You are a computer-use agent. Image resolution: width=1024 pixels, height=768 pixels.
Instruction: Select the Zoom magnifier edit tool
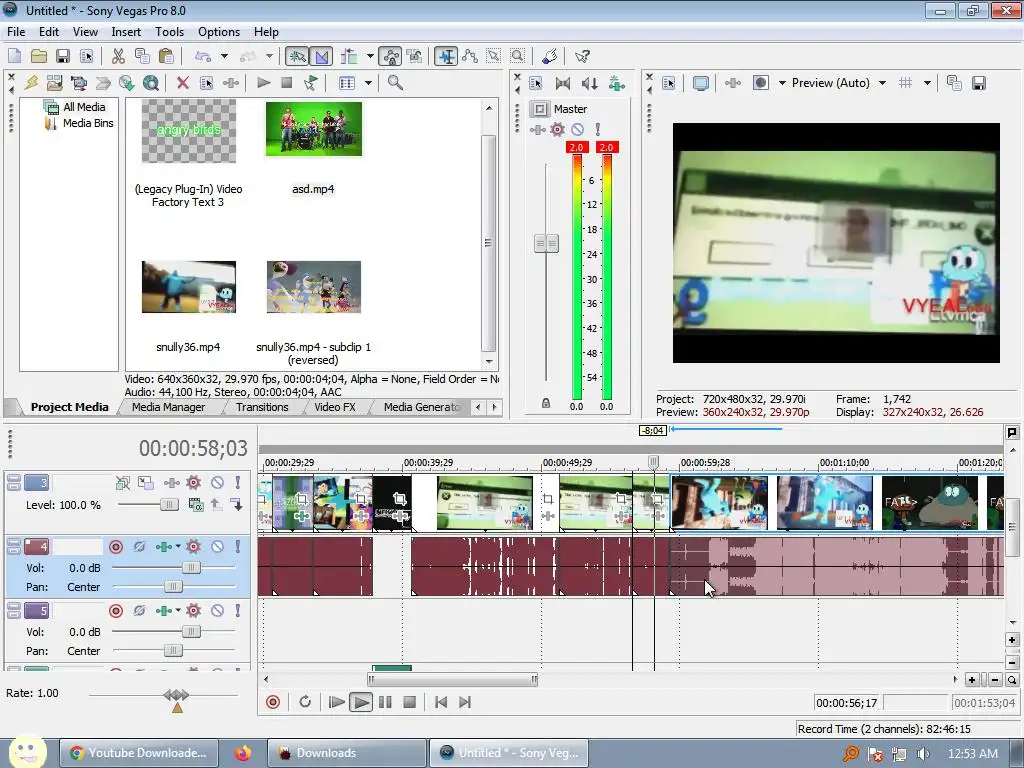click(x=518, y=56)
